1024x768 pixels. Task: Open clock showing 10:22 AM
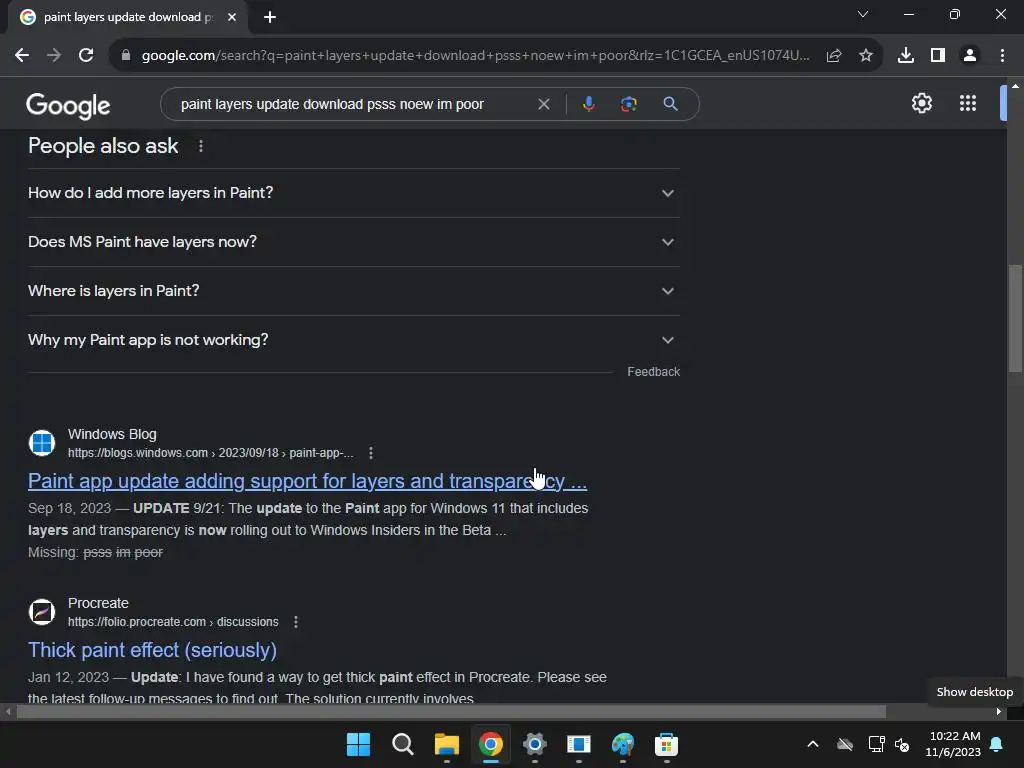953,744
